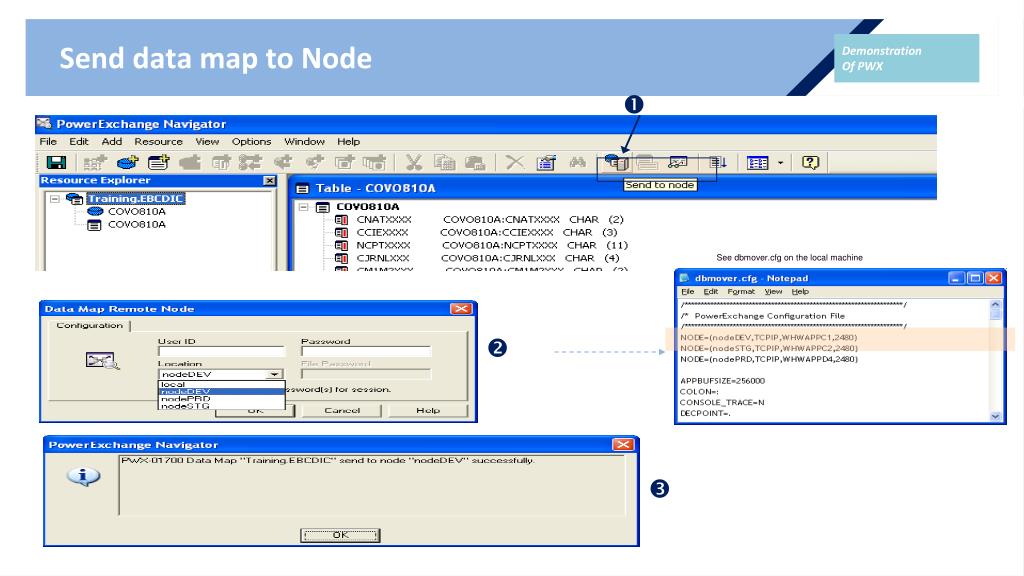The height and width of the screenshot is (576, 1024).
Task: Click Cancel in Data Map Remote Node dialog
Action: pos(342,411)
